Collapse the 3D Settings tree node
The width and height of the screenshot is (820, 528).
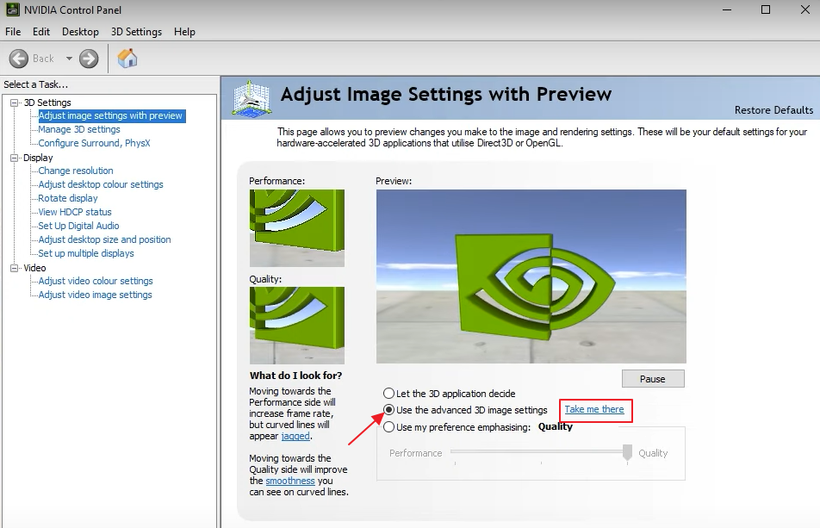pos(14,103)
